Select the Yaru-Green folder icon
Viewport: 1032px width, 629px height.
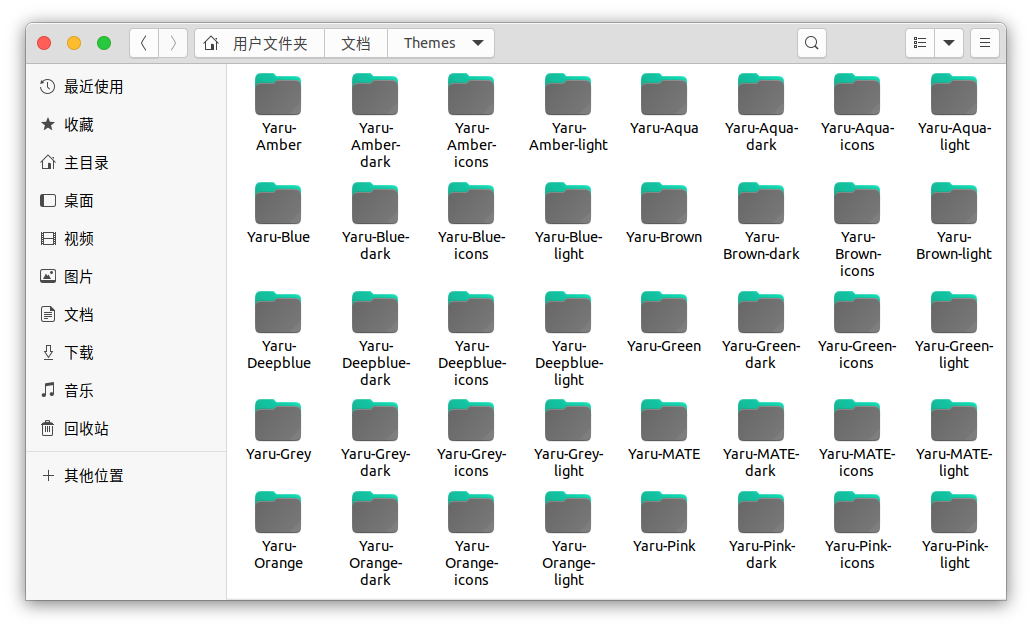[663, 312]
